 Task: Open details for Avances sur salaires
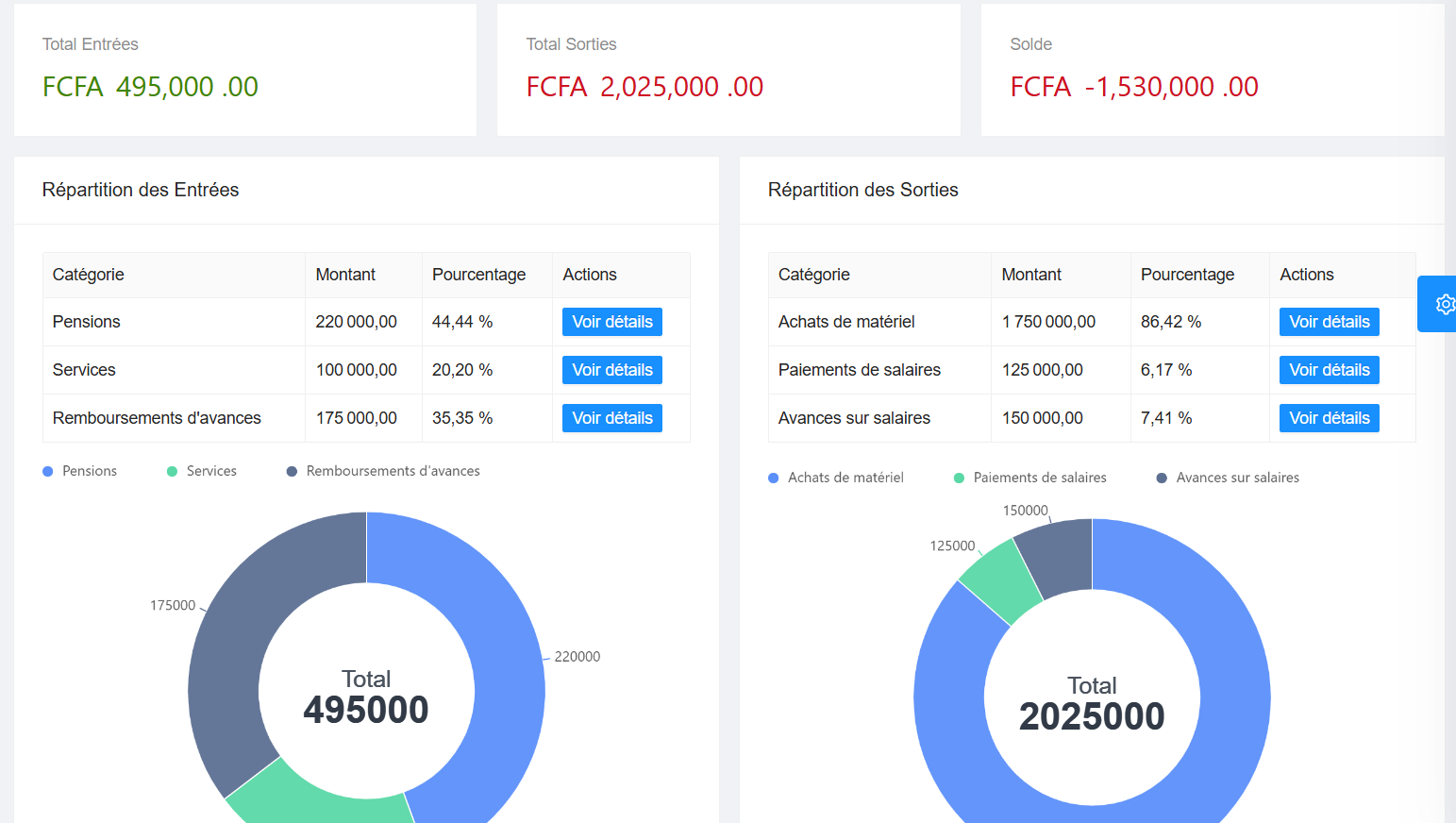pyautogui.click(x=1329, y=417)
